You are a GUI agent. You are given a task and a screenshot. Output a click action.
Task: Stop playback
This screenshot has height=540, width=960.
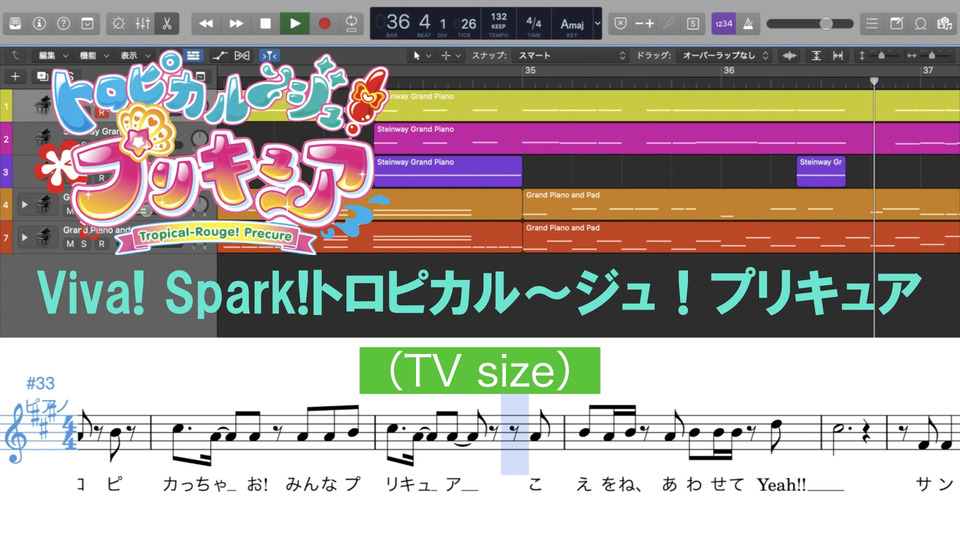tap(265, 24)
